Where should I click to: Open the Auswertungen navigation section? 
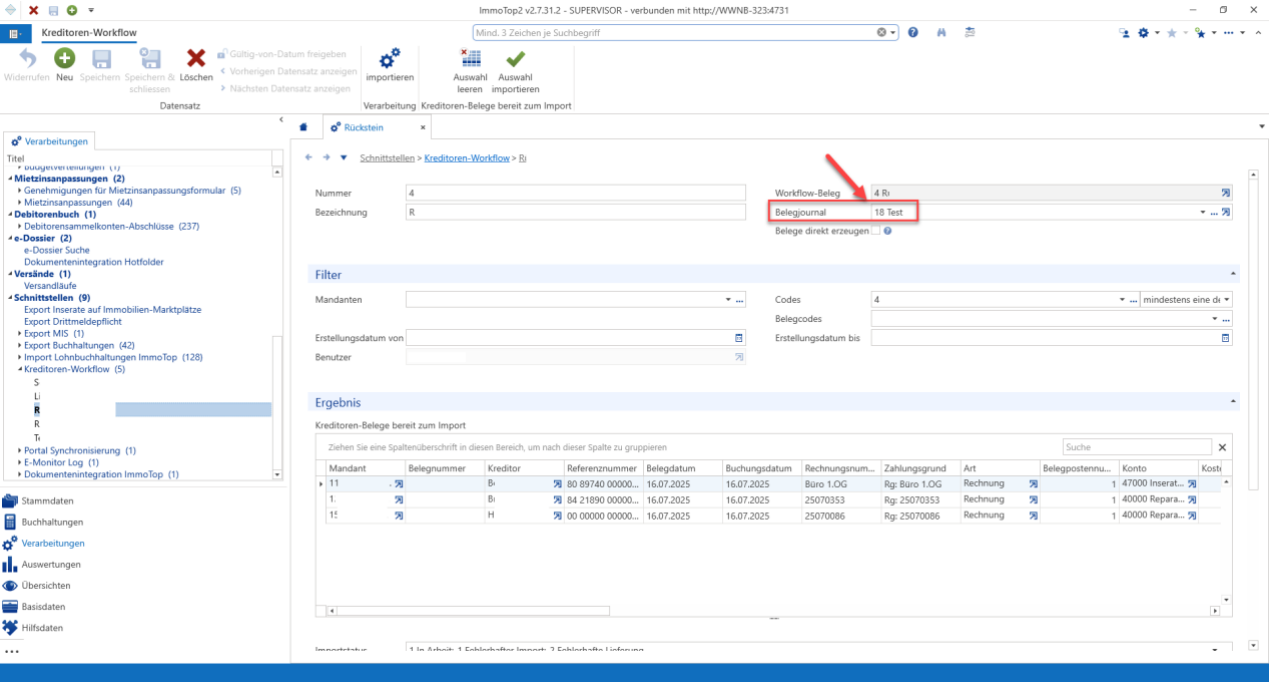click(52, 565)
